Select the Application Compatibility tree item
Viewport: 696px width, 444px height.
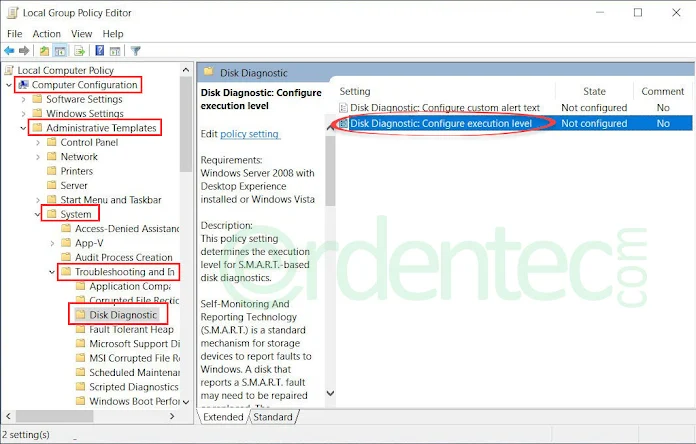click(130, 286)
